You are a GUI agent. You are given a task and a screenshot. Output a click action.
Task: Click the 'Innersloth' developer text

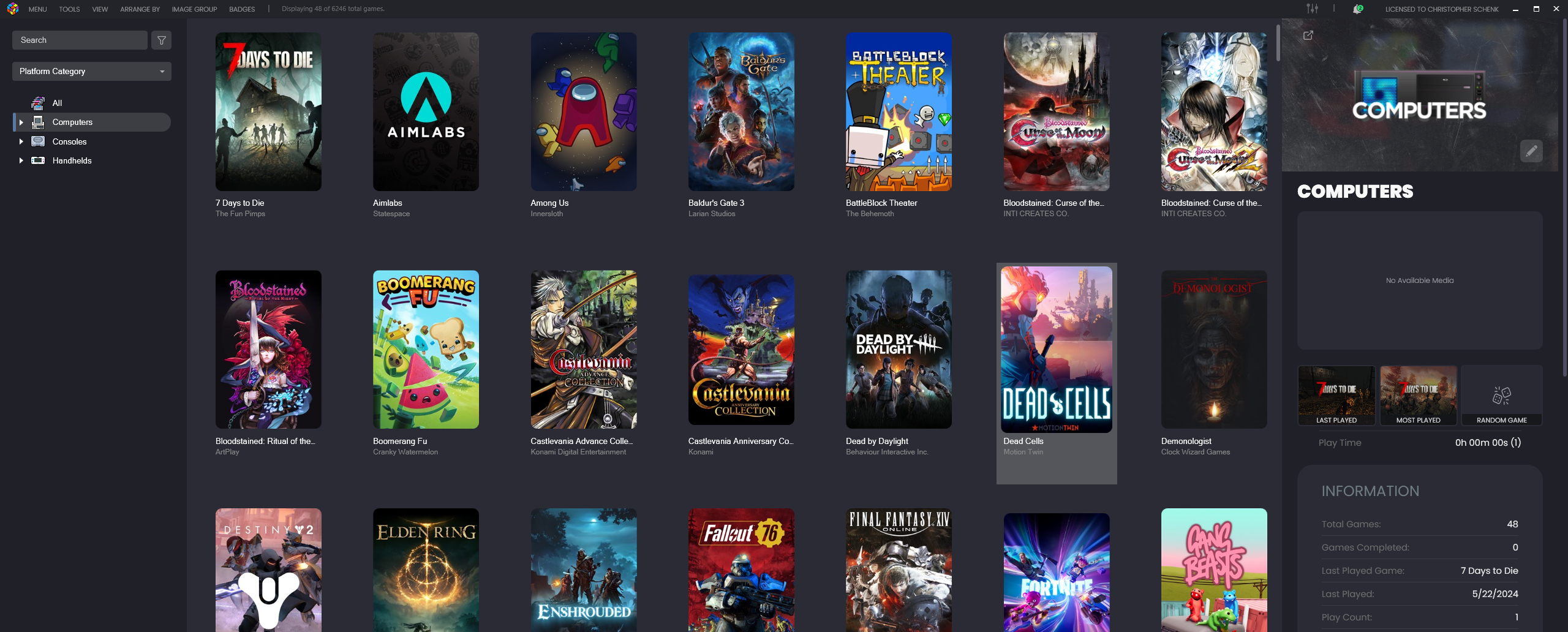[546, 214]
